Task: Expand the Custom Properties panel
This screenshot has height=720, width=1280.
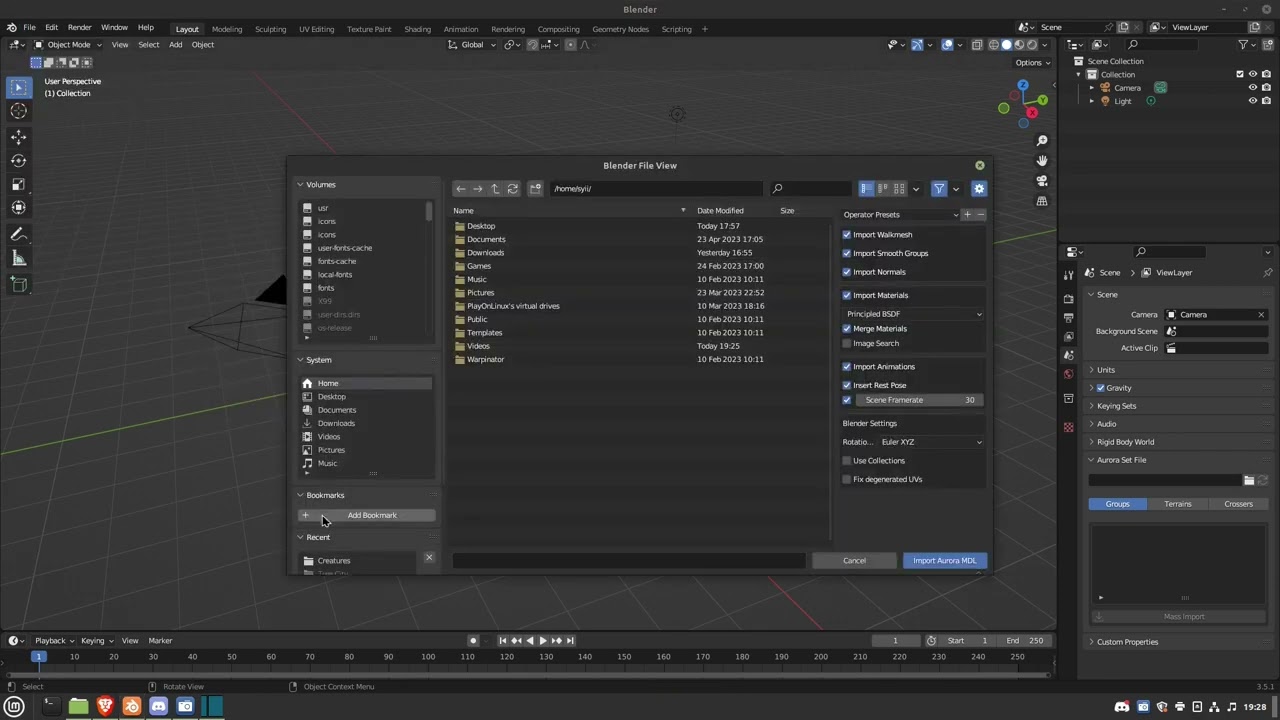Action: (x=1127, y=642)
